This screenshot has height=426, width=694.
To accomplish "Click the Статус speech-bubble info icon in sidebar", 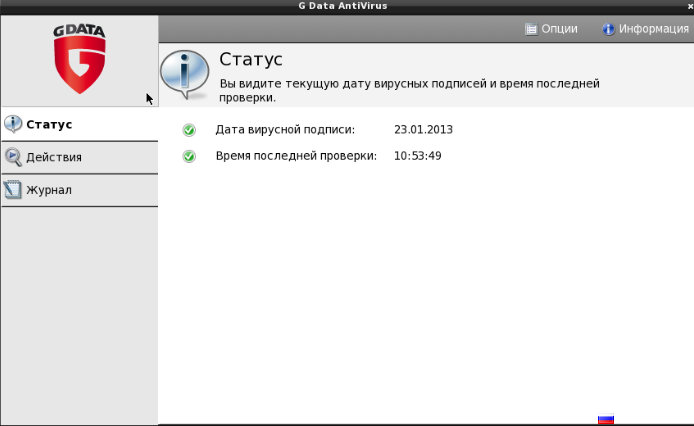I will (13, 124).
